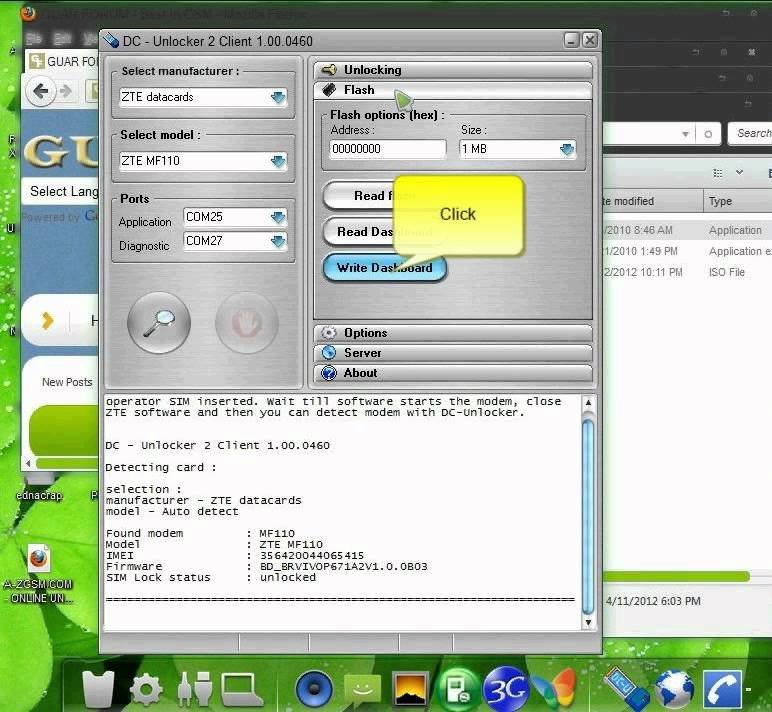
Task: Click log scrollbar up arrow
Action: pyautogui.click(x=588, y=402)
